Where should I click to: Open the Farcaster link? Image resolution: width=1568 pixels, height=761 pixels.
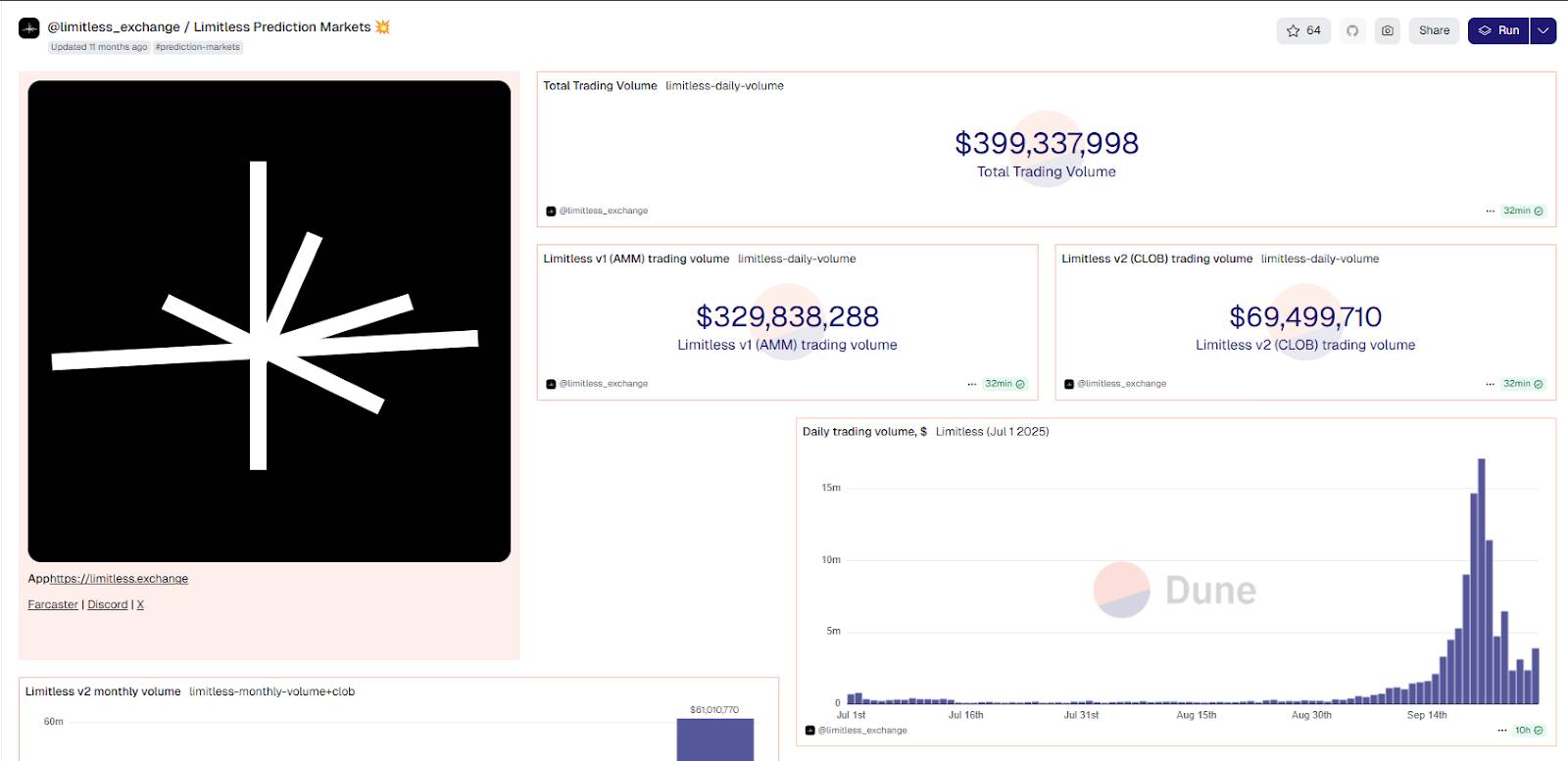pos(53,604)
